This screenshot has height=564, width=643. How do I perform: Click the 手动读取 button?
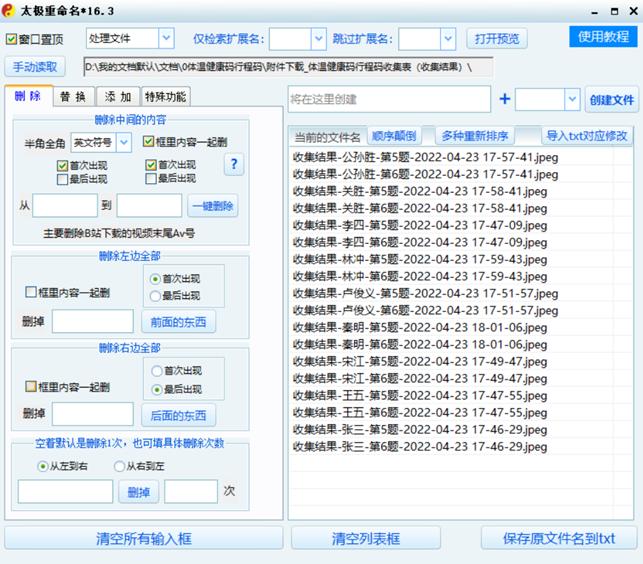[35, 66]
